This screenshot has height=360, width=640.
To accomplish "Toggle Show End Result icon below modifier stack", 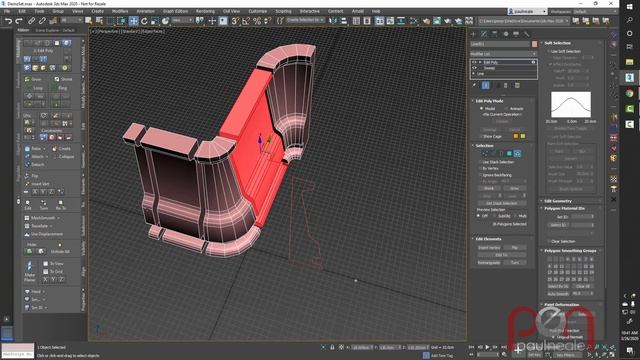I will coord(486,85).
